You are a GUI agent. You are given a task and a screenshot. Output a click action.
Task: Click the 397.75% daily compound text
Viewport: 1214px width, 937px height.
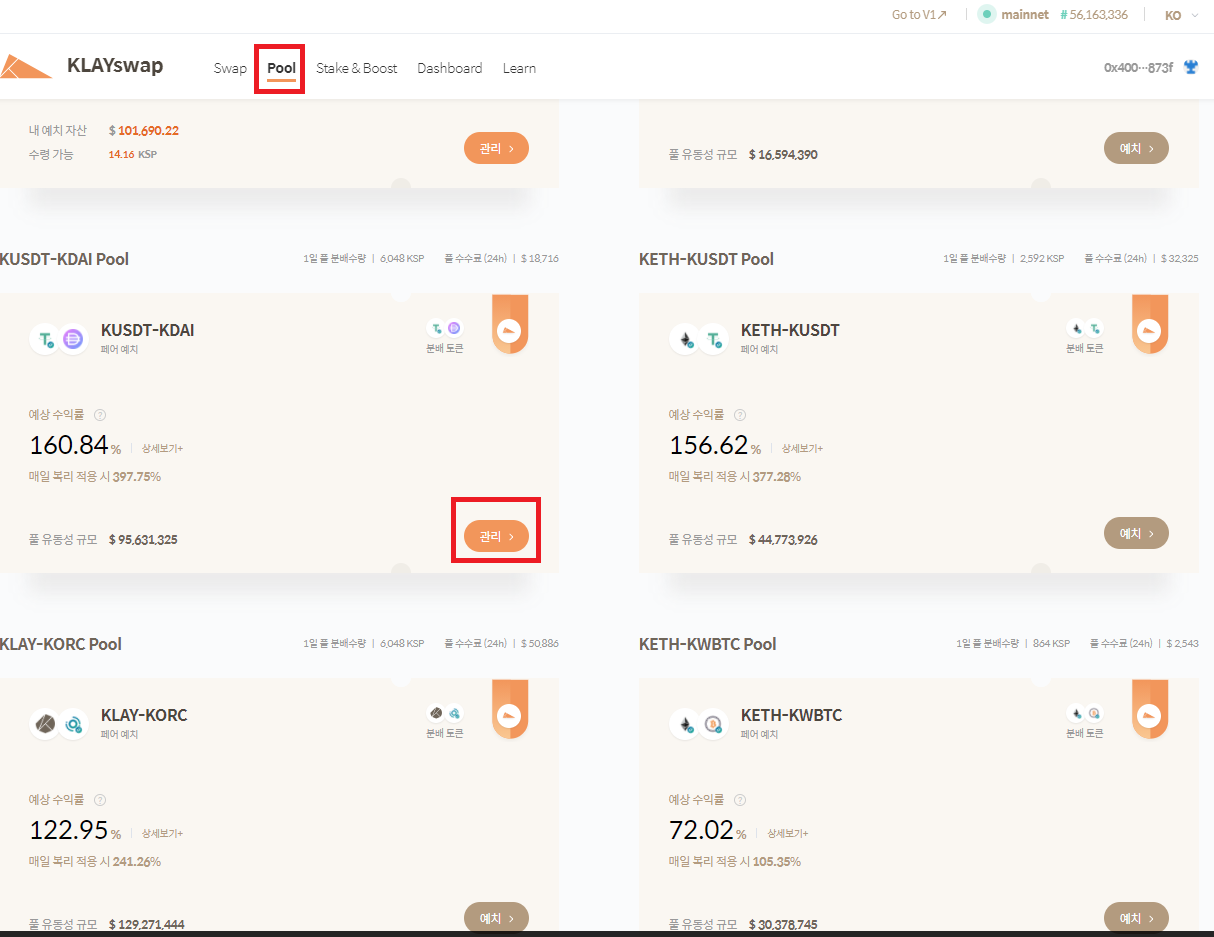point(137,477)
